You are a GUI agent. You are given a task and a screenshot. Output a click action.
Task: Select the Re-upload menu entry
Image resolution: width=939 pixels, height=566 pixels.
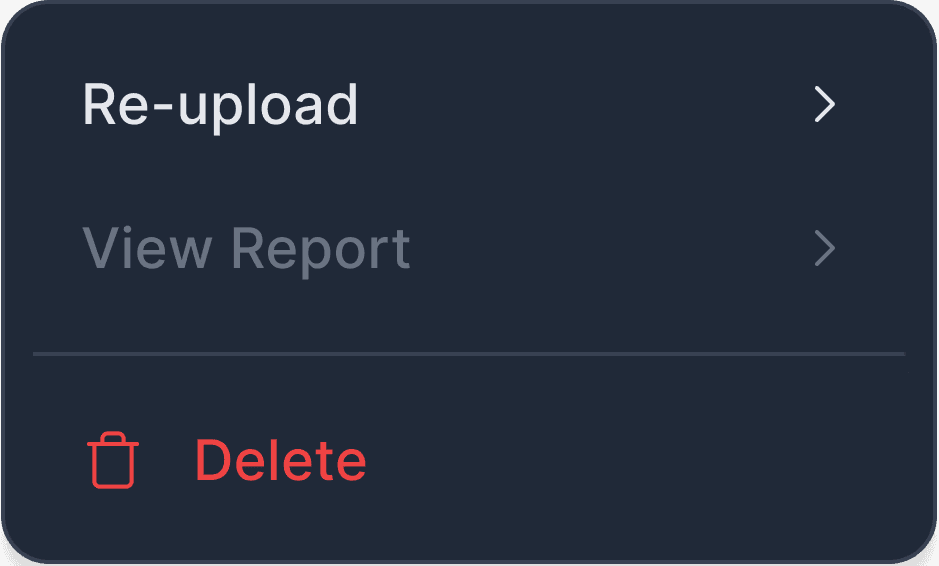coord(469,104)
